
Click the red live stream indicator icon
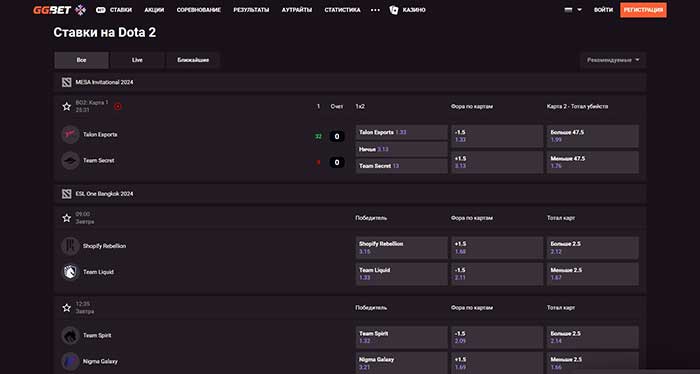118,107
